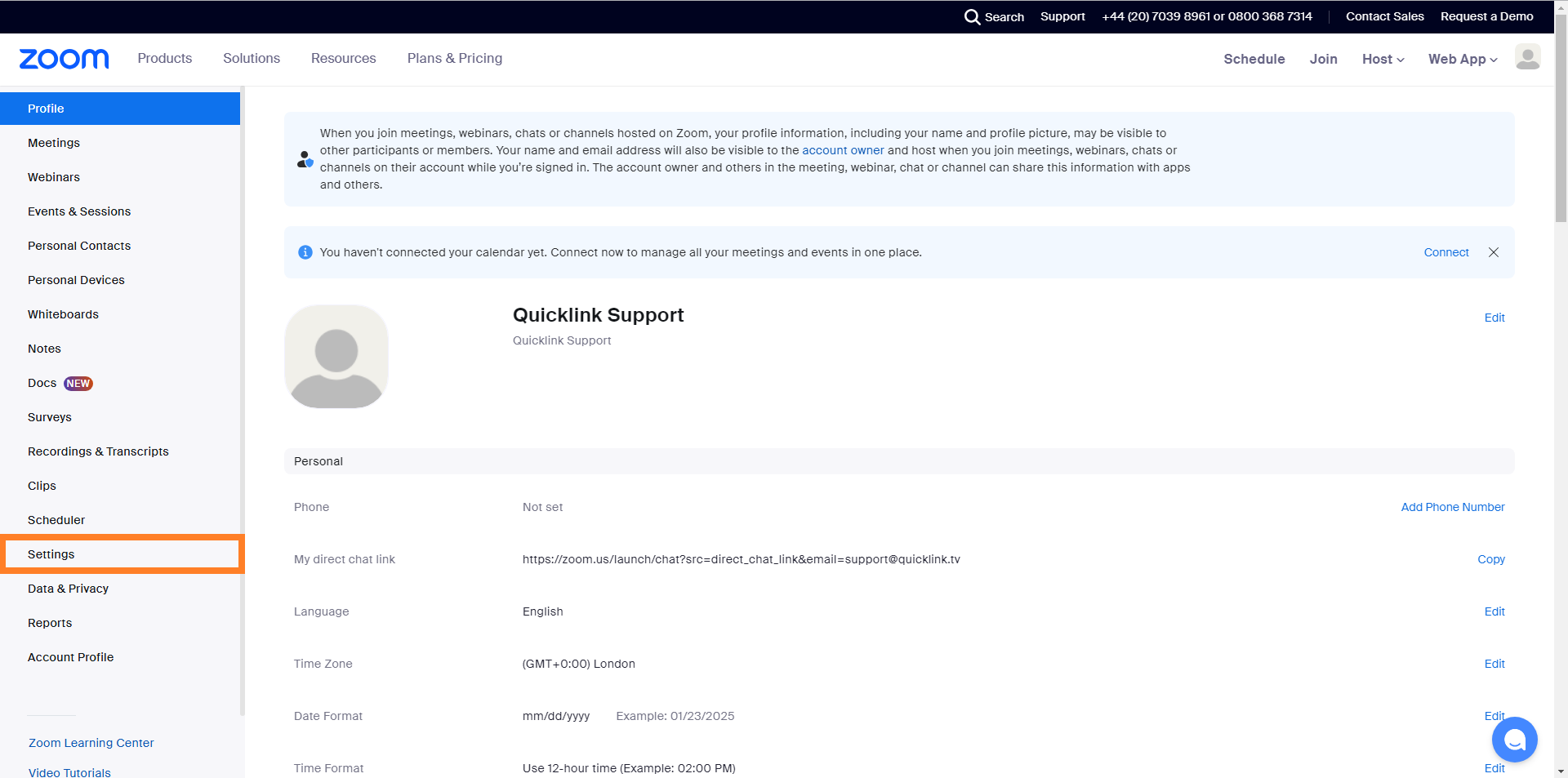Open Personal Devices in the sidebar
The height and width of the screenshot is (778, 1568).
click(120, 280)
